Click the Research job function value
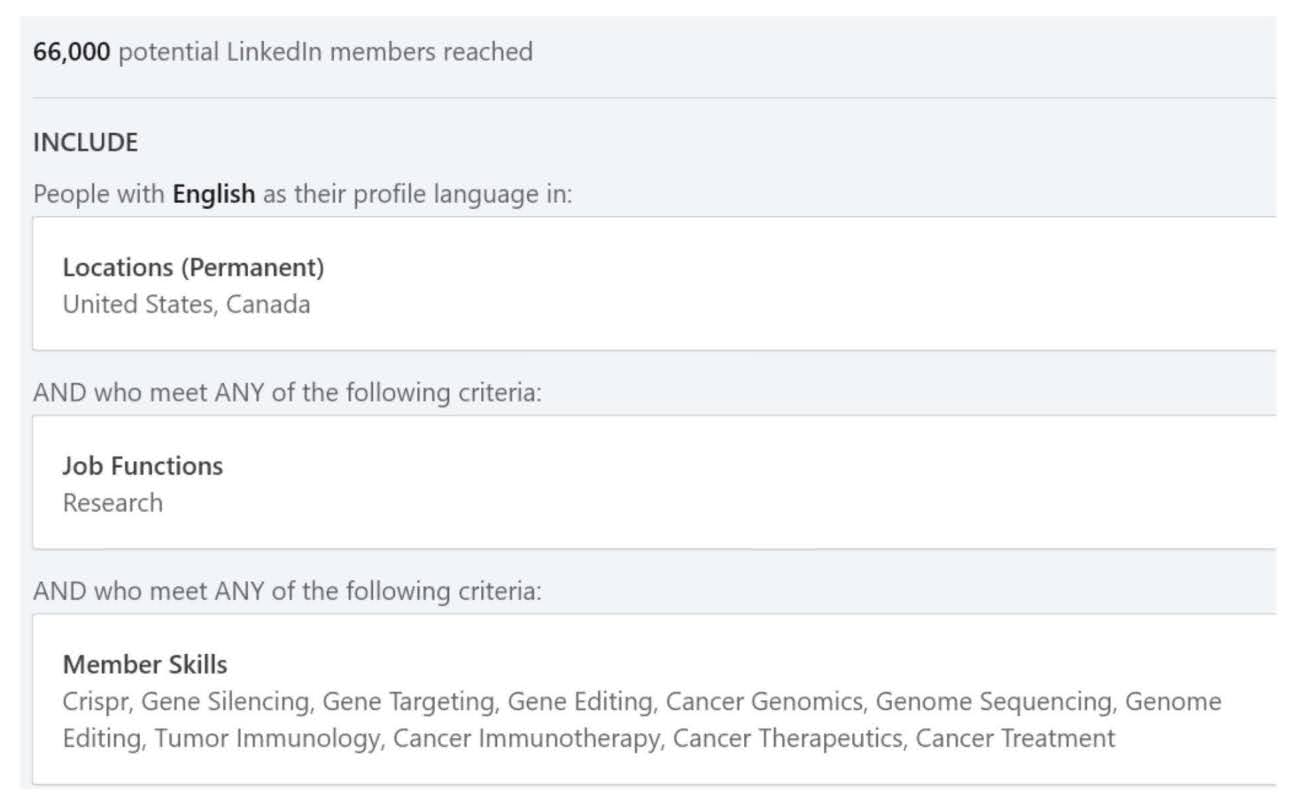 click(x=112, y=503)
